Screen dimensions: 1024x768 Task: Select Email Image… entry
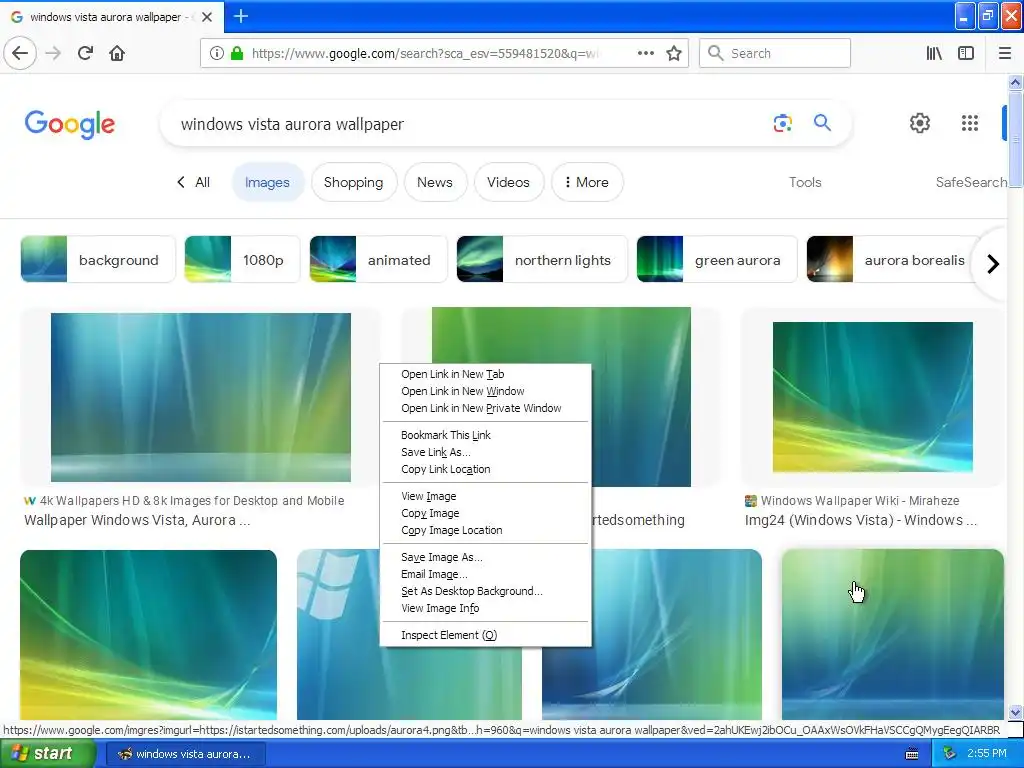[x=485, y=574]
